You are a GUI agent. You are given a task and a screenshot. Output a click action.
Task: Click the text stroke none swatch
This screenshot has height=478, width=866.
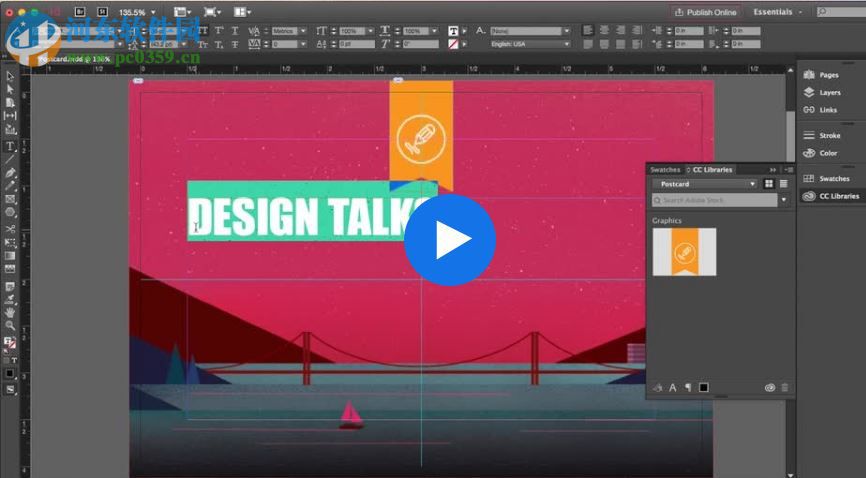pos(453,44)
